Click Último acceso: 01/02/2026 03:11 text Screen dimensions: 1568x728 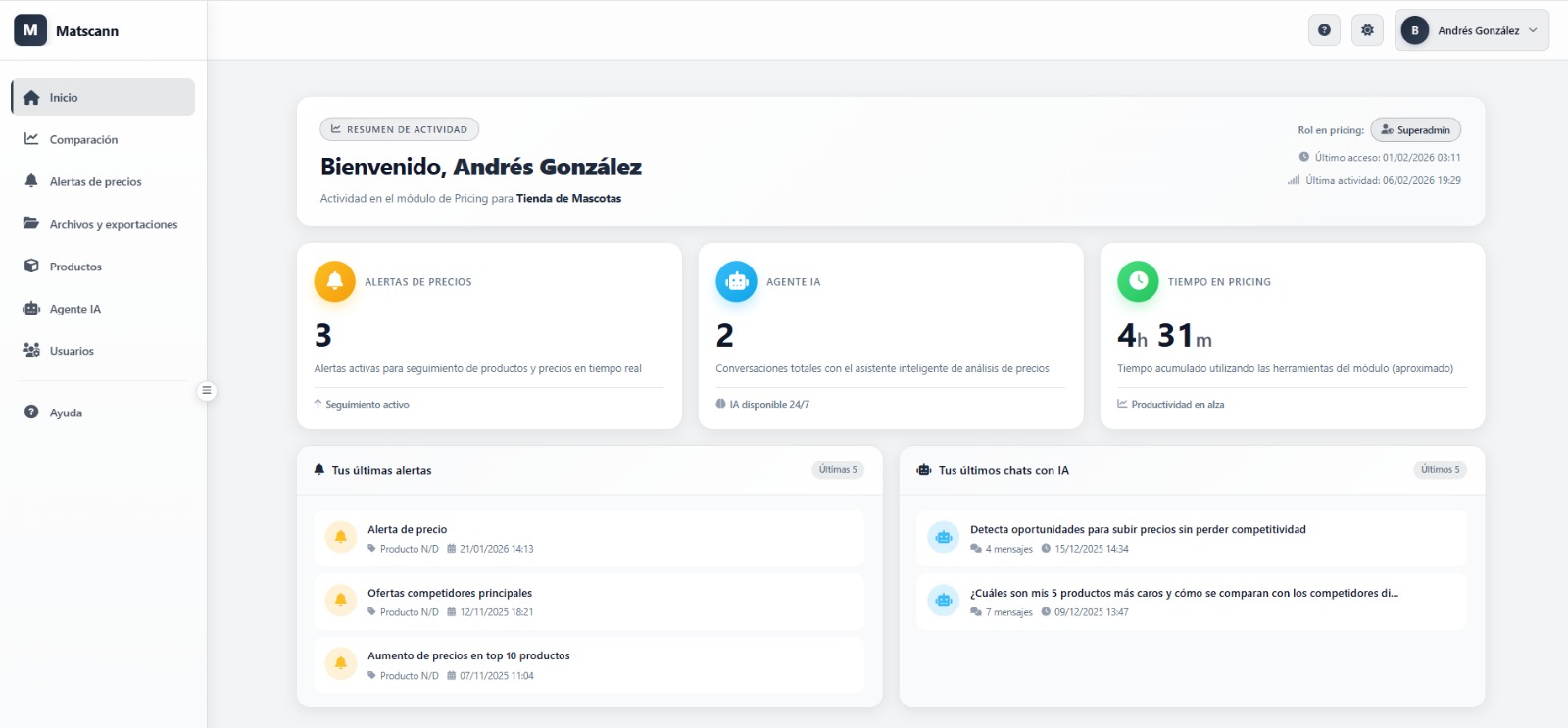(x=1388, y=157)
